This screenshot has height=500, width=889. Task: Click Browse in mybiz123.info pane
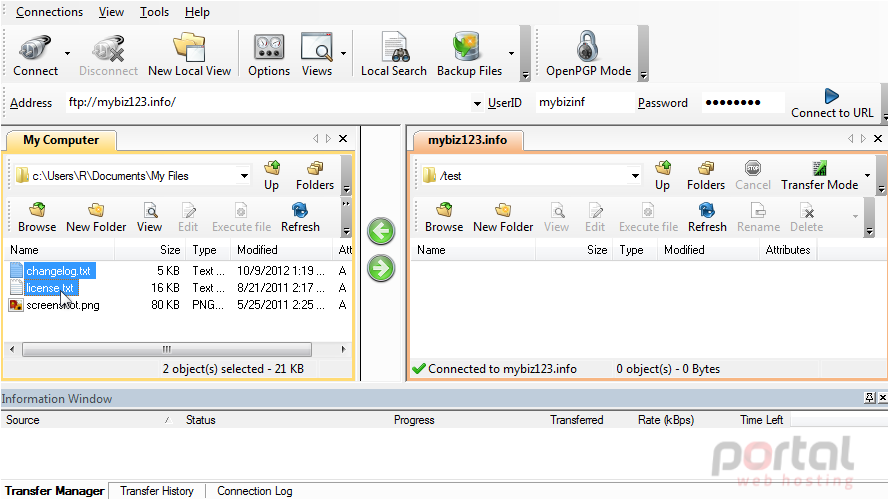coord(444,218)
